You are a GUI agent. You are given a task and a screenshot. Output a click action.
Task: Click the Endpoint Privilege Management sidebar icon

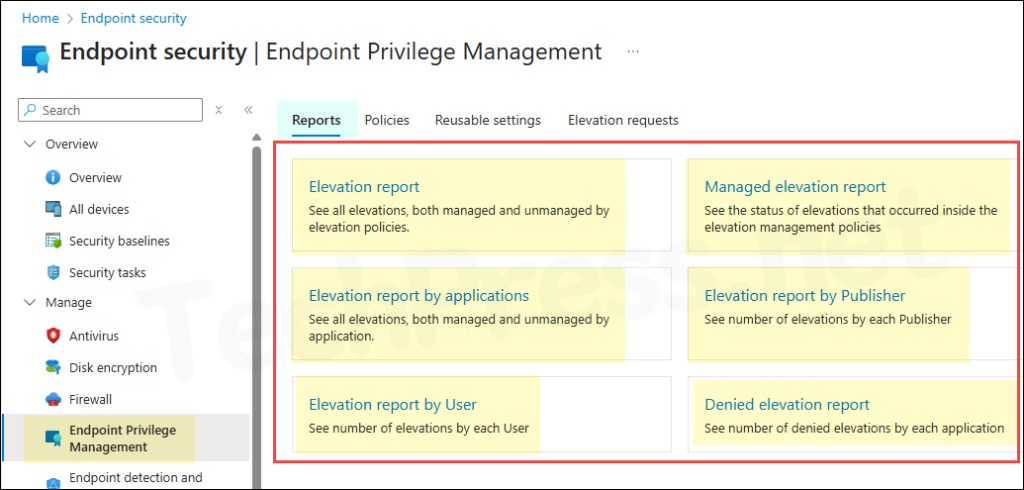pyautogui.click(x=53, y=438)
